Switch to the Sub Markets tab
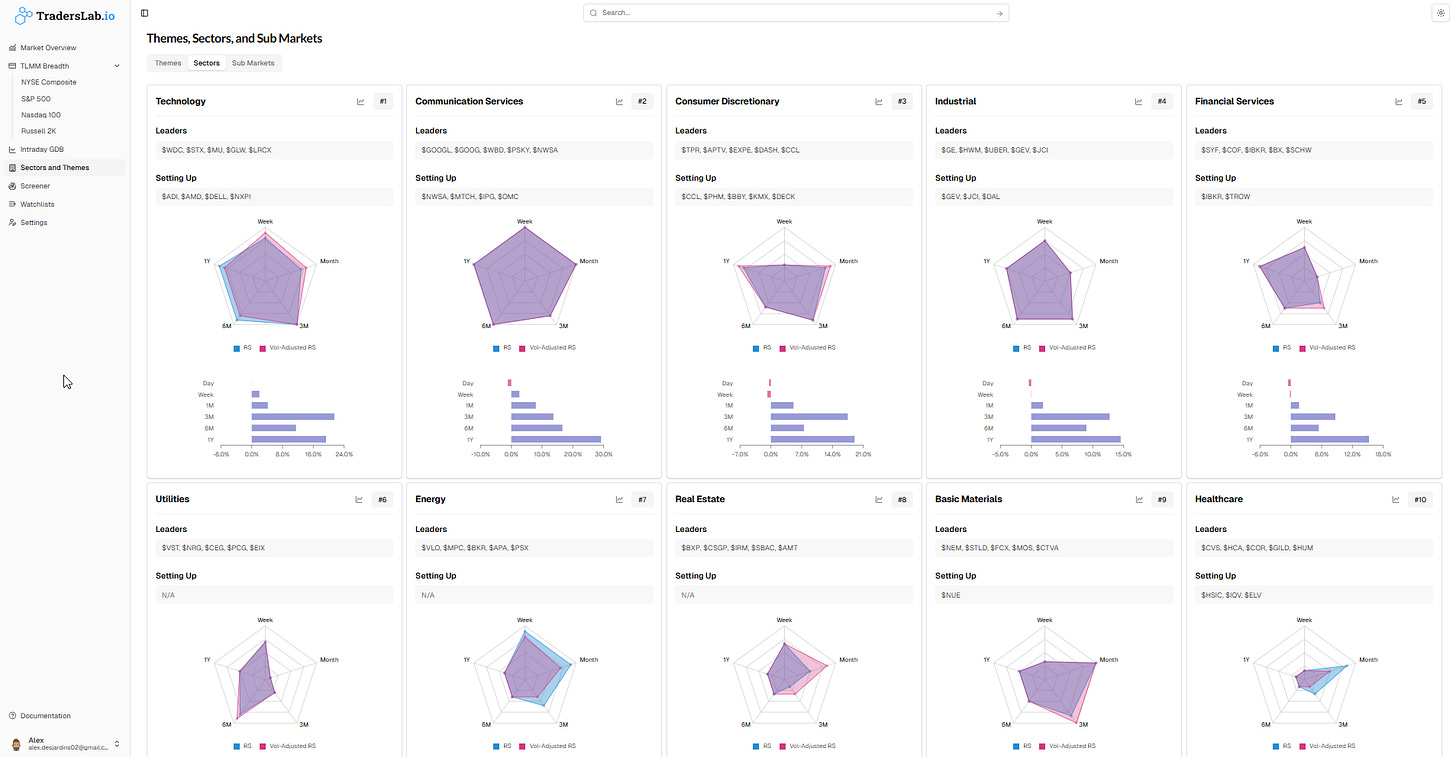This screenshot has height=757, width=1456. coord(253,63)
